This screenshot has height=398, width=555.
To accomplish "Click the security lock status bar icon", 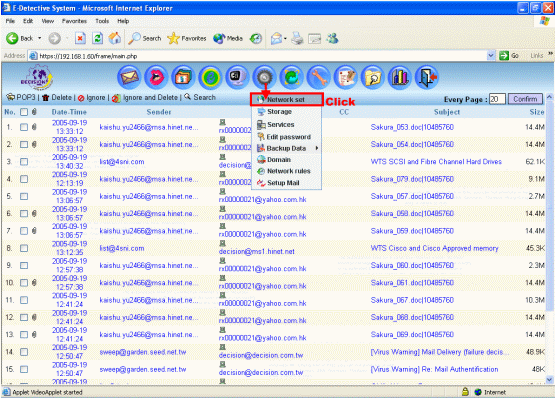I will (x=465, y=391).
